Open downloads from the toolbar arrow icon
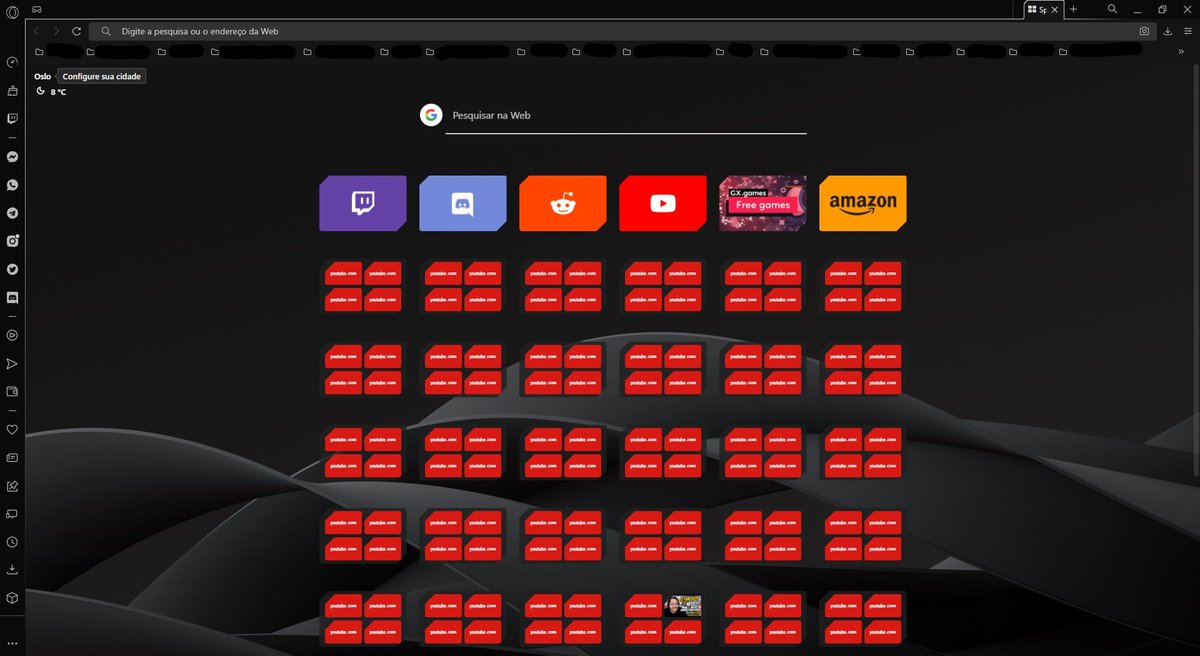Viewport: 1200px width, 656px height. click(x=1168, y=31)
